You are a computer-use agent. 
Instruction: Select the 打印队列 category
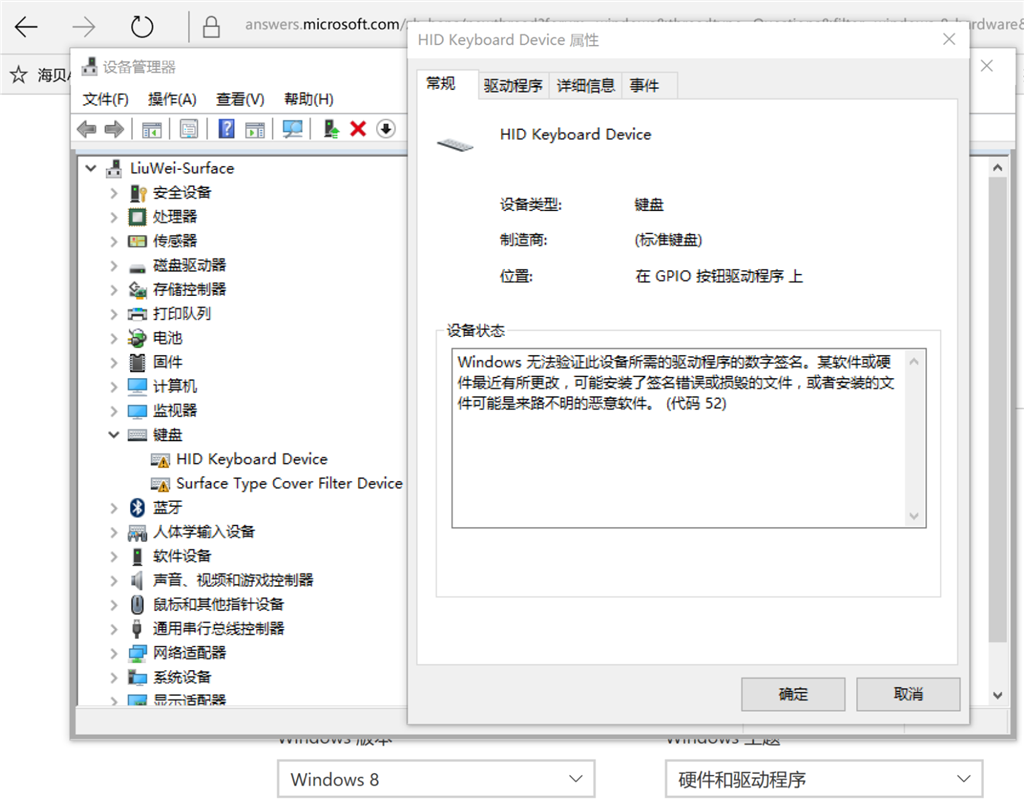(182, 314)
